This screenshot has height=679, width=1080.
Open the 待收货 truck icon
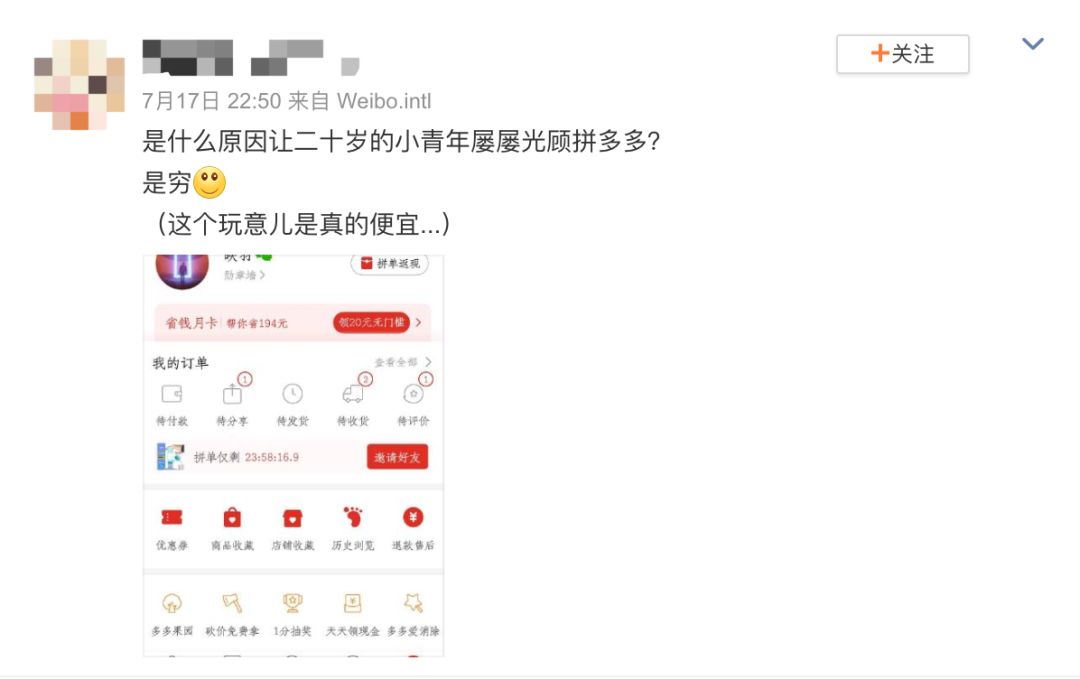point(353,394)
